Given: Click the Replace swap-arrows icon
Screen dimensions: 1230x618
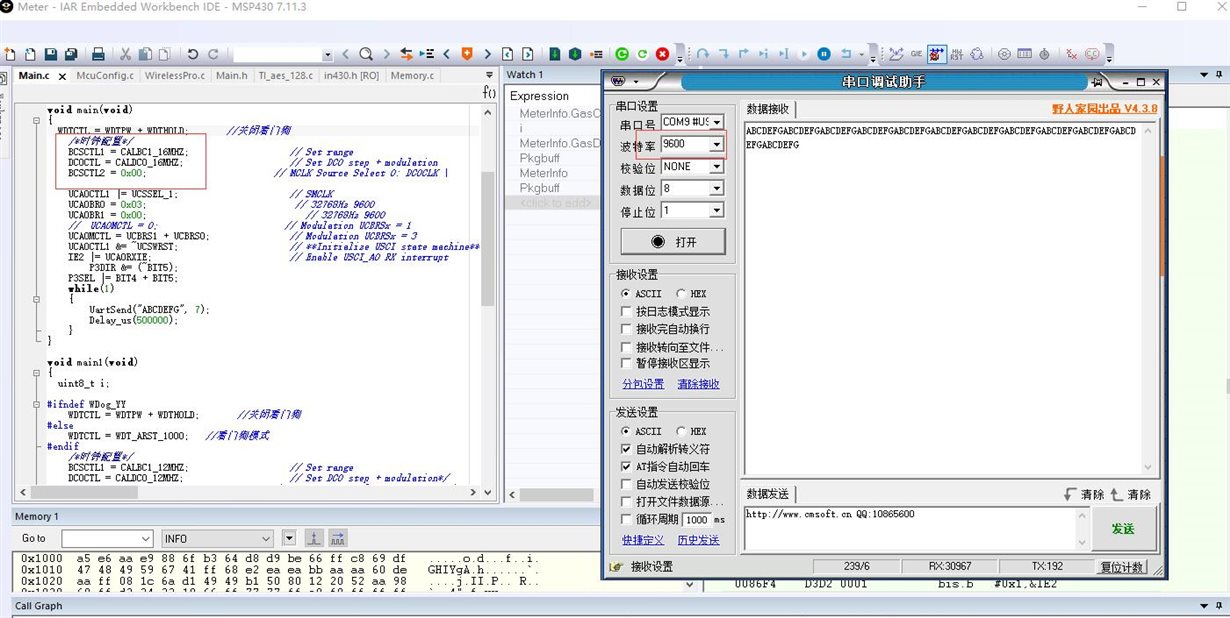Looking at the screenshot, I should [406, 54].
